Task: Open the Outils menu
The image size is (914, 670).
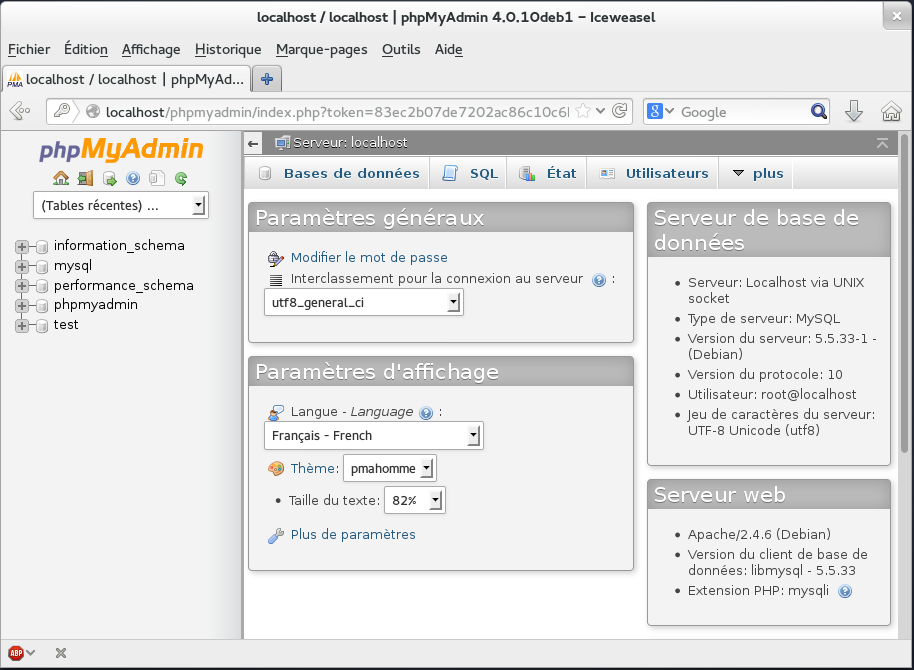Action: pyautogui.click(x=401, y=50)
